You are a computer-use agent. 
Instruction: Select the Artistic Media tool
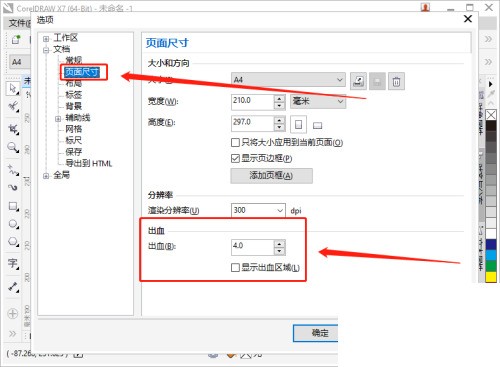pos(13,187)
